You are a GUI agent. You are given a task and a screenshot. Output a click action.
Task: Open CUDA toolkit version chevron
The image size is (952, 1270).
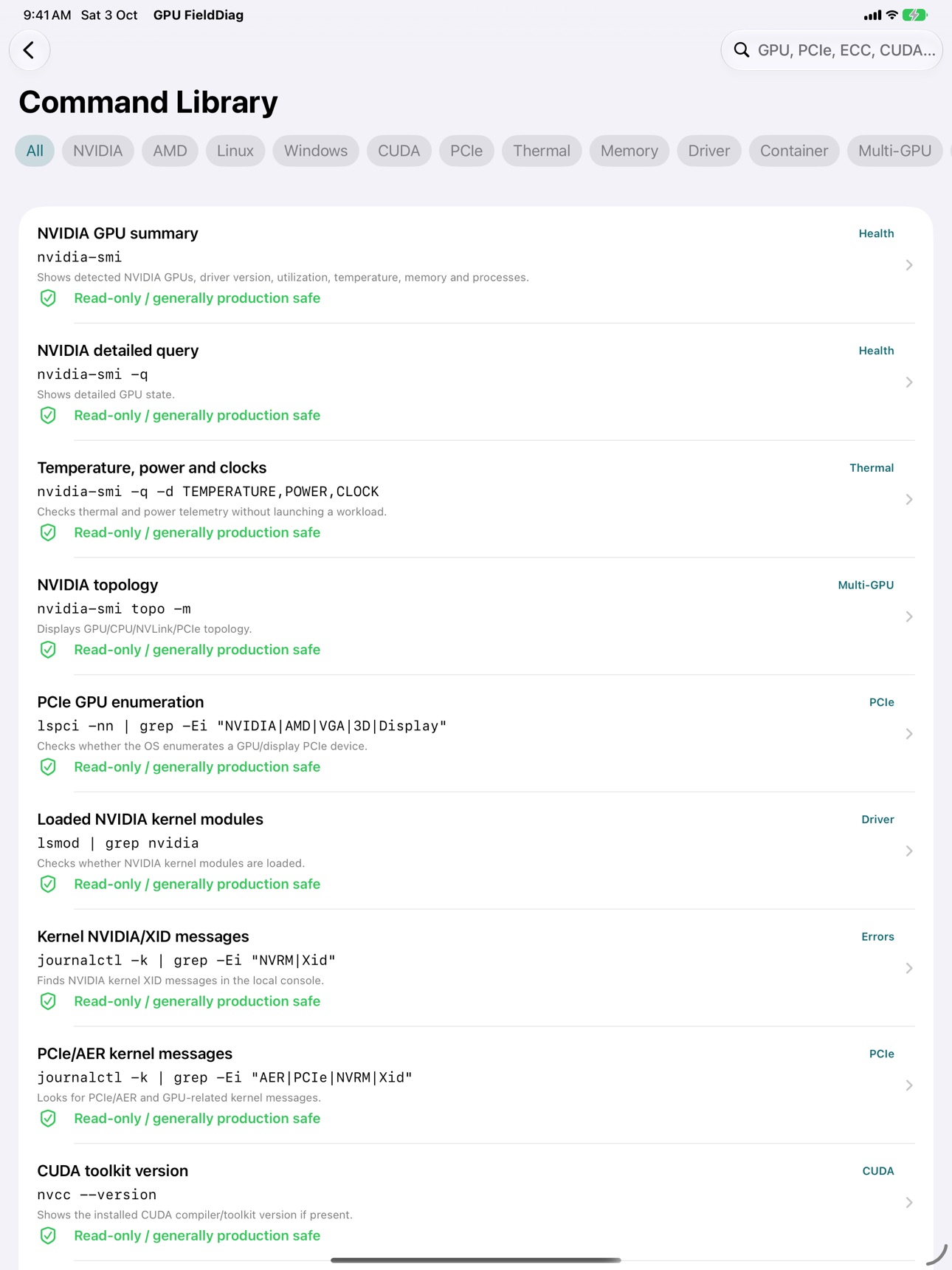click(x=909, y=1203)
